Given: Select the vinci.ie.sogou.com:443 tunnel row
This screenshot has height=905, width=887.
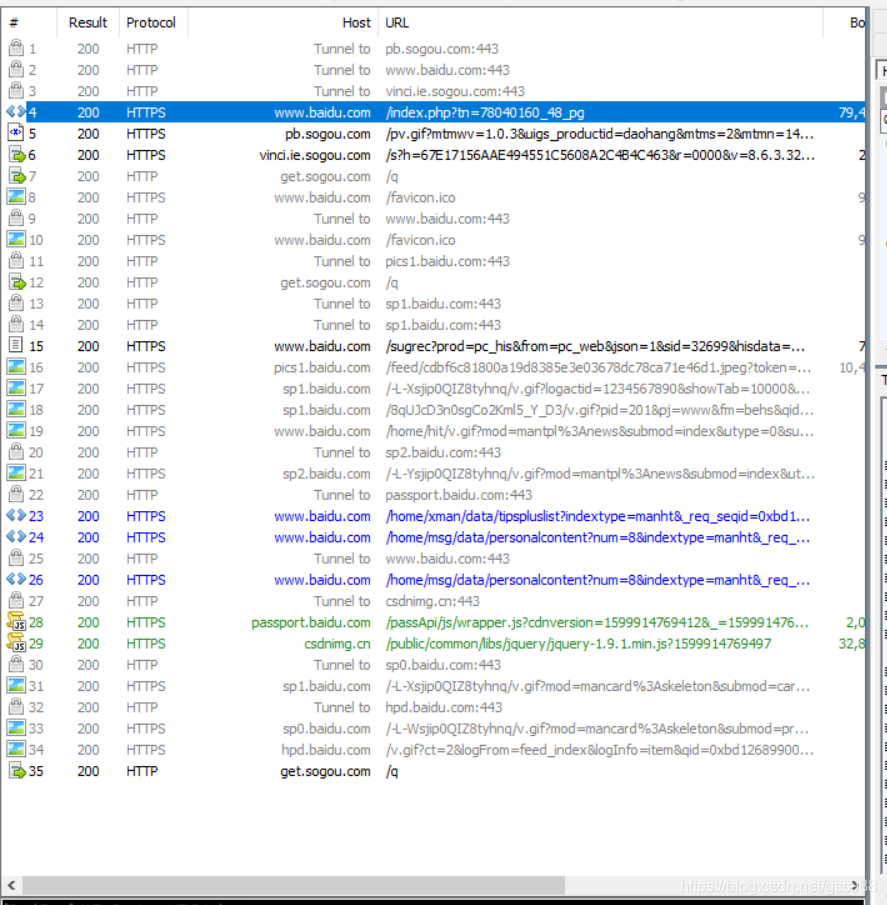Looking at the screenshot, I should [433, 91].
